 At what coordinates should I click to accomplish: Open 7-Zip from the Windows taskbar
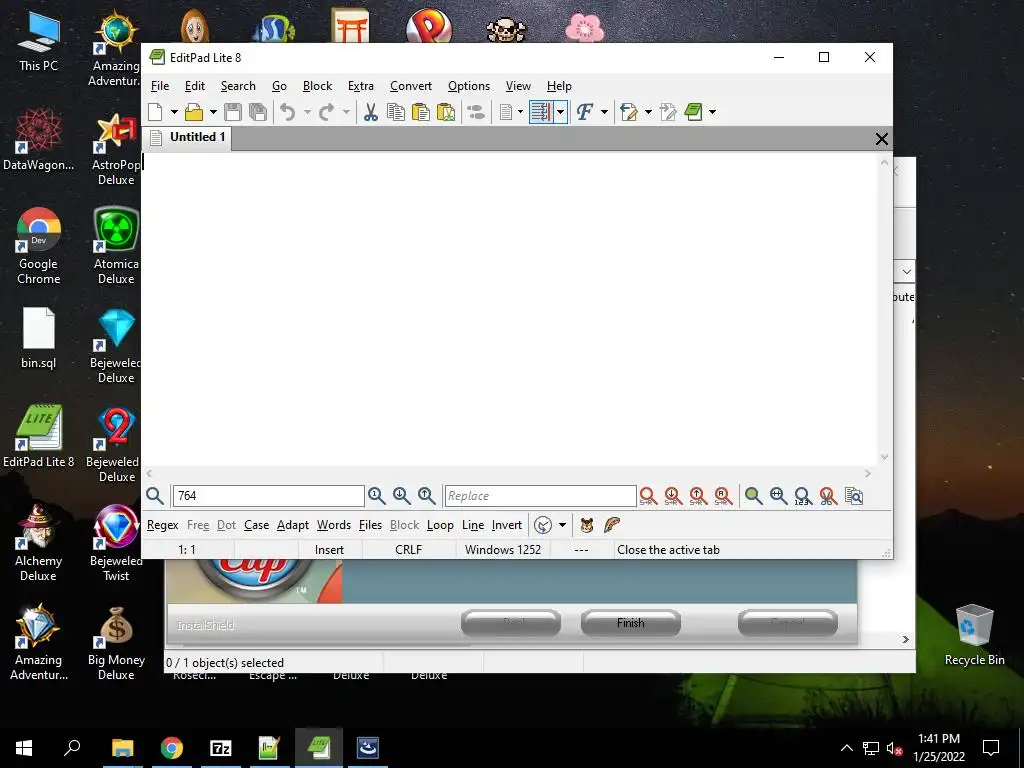[x=221, y=748]
